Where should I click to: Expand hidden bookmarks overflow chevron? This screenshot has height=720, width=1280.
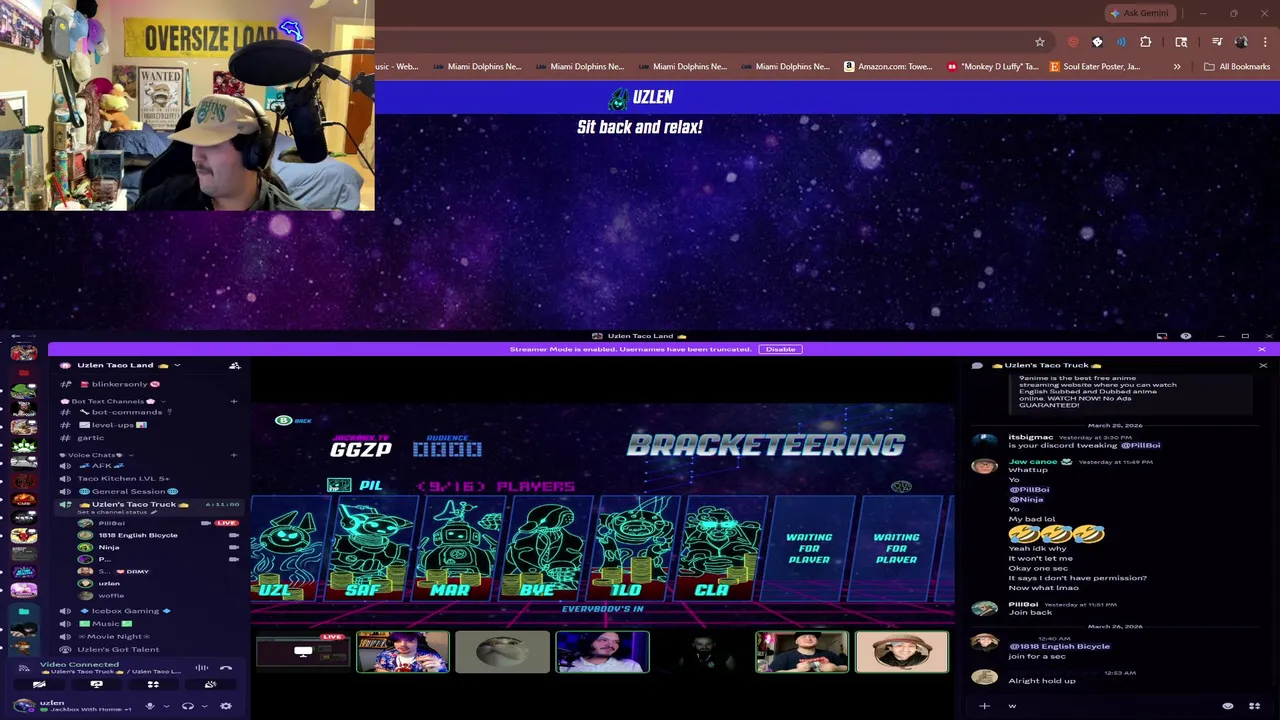tap(1177, 67)
